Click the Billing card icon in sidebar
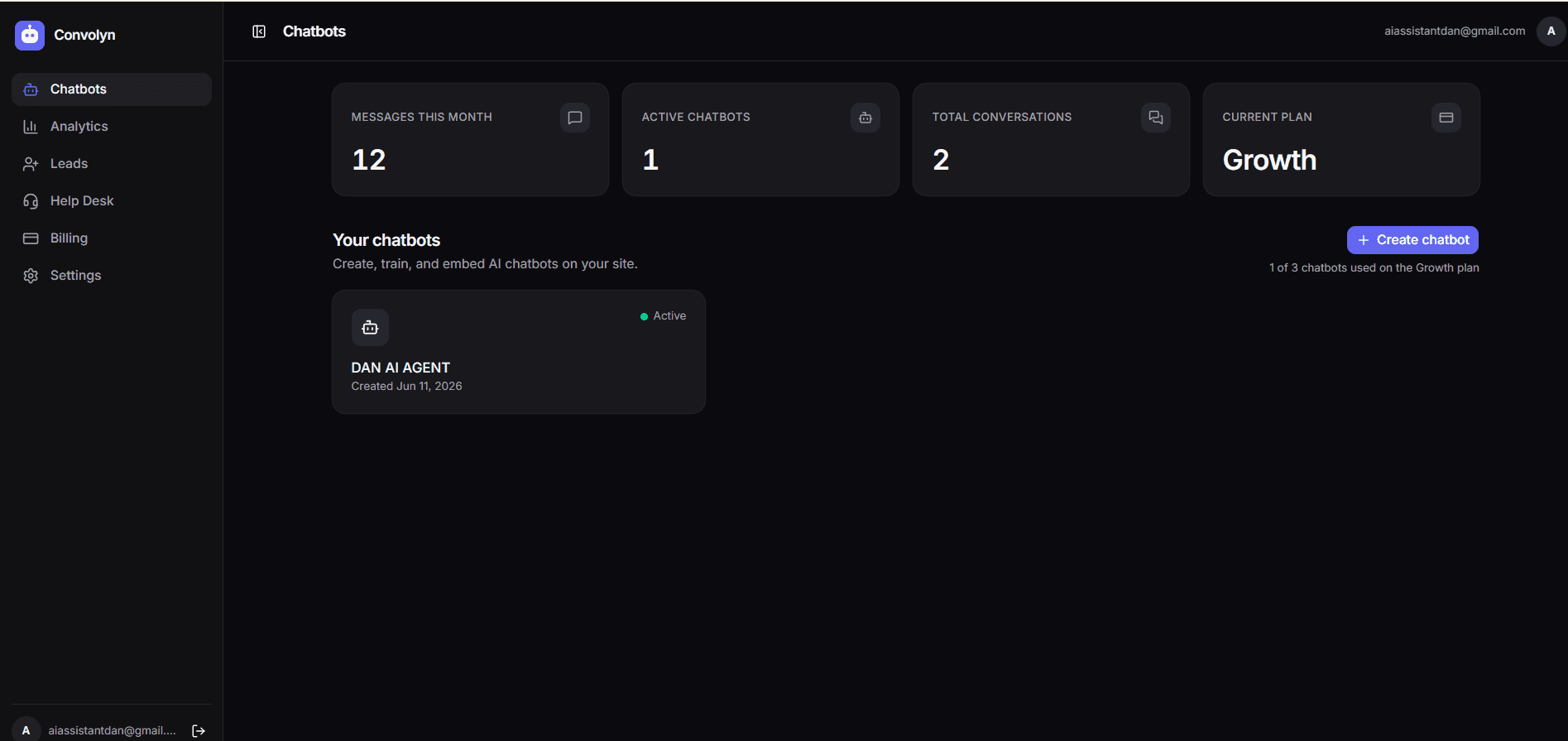The height and width of the screenshot is (741, 1568). 31,238
